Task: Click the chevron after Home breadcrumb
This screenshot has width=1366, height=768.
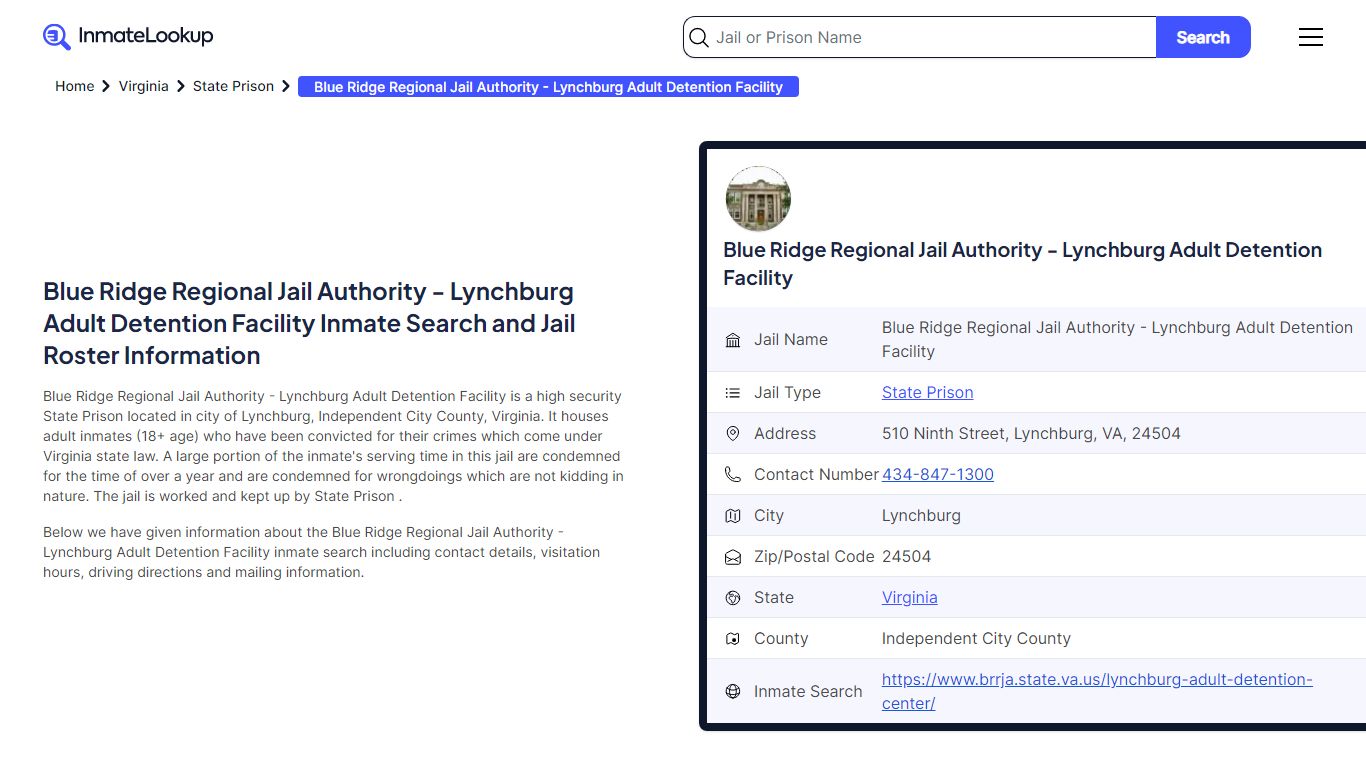Action: 106,87
